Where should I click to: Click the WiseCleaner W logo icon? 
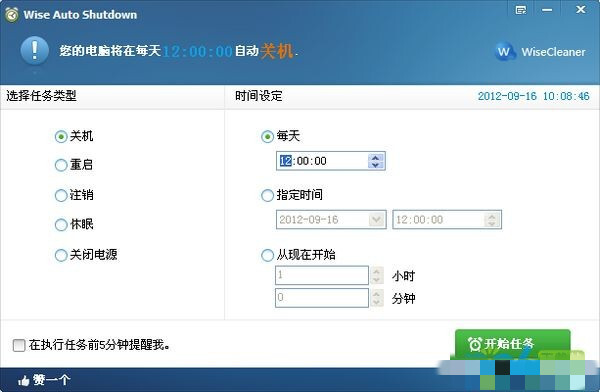coord(504,51)
